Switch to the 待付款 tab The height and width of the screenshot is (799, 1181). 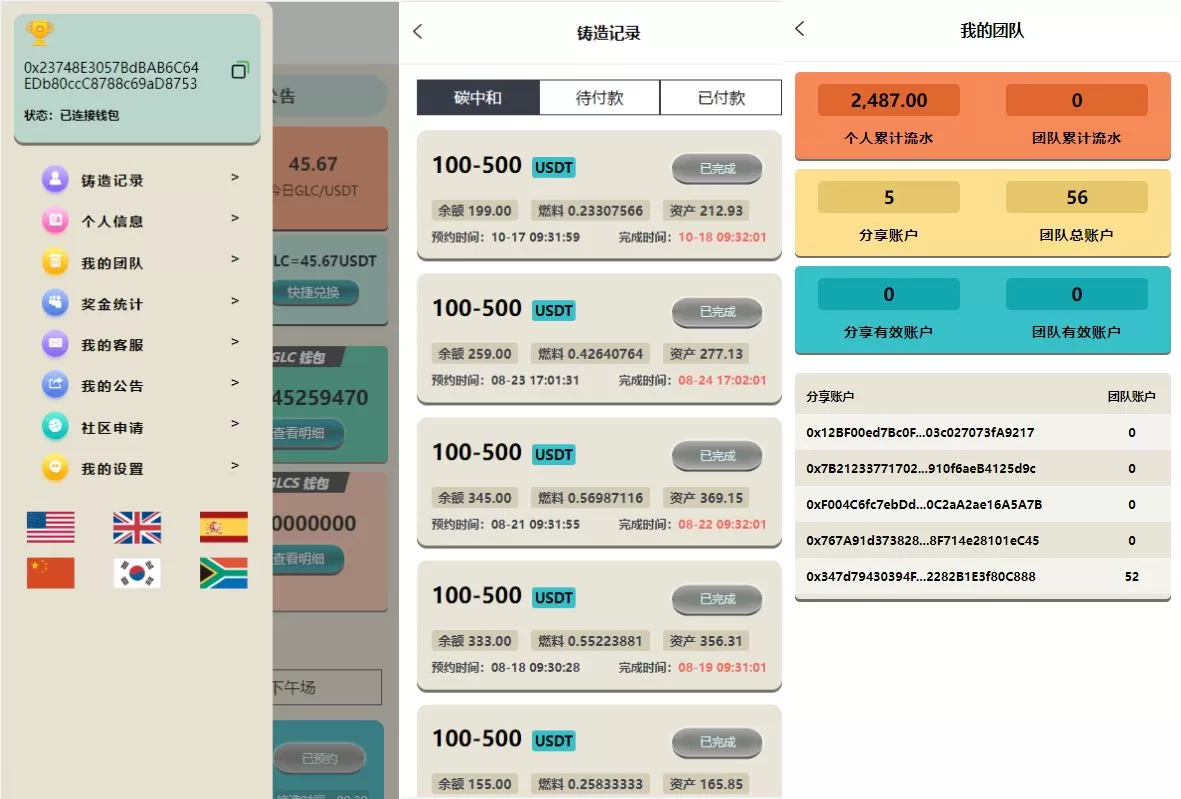click(599, 98)
